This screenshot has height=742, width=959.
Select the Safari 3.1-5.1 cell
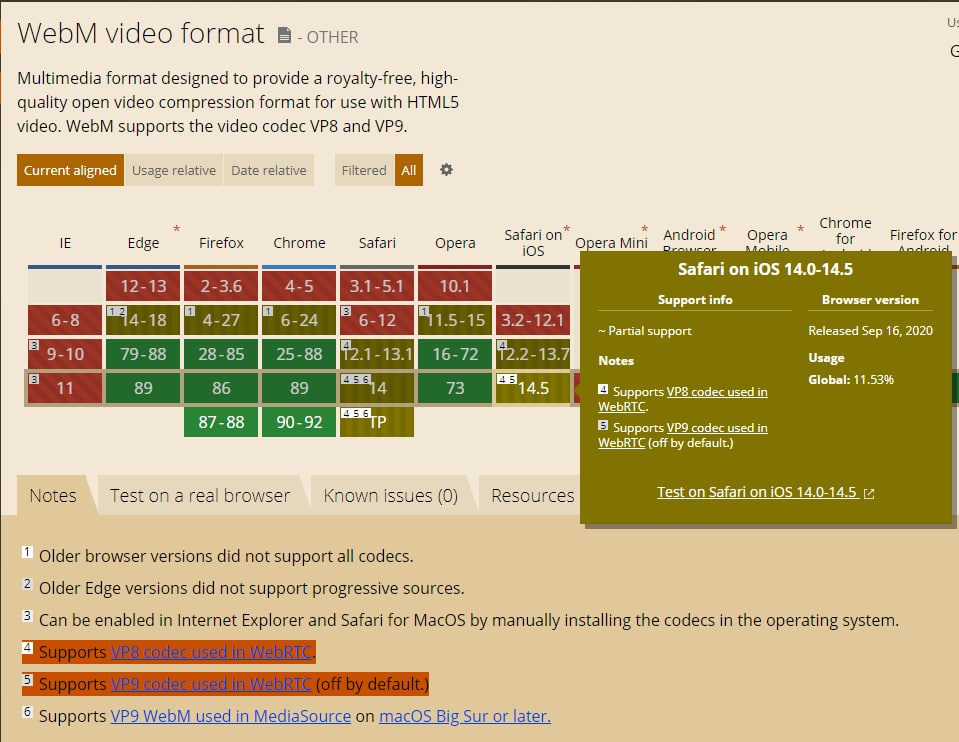pyautogui.click(x=377, y=286)
